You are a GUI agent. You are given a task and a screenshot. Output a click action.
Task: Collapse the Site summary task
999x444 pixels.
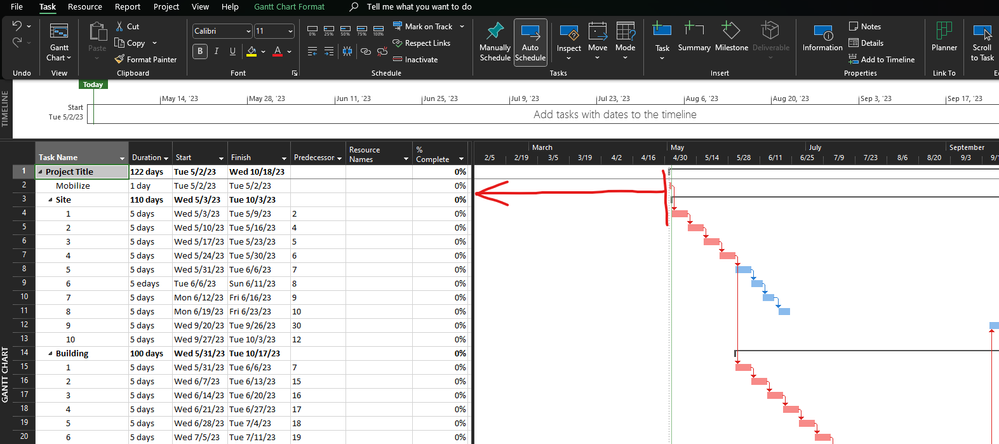click(x=50, y=200)
